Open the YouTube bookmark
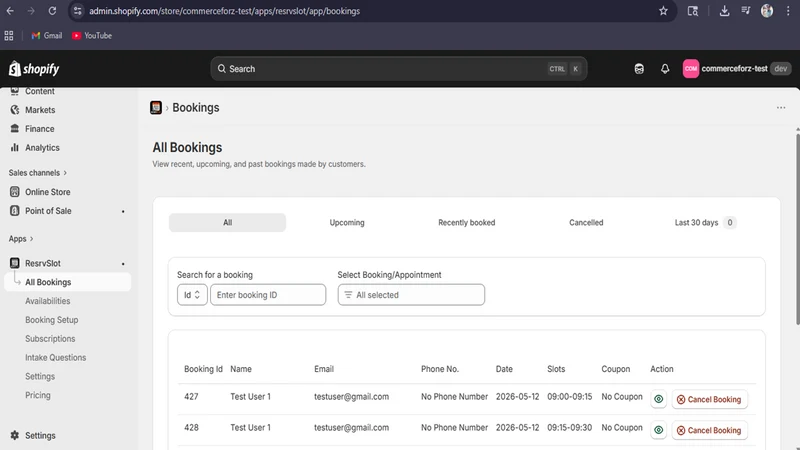The width and height of the screenshot is (800, 450). point(92,36)
